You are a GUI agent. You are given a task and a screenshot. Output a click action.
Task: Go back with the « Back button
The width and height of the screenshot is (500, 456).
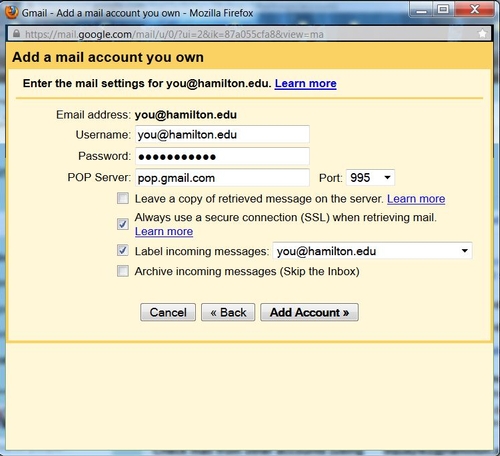click(228, 312)
